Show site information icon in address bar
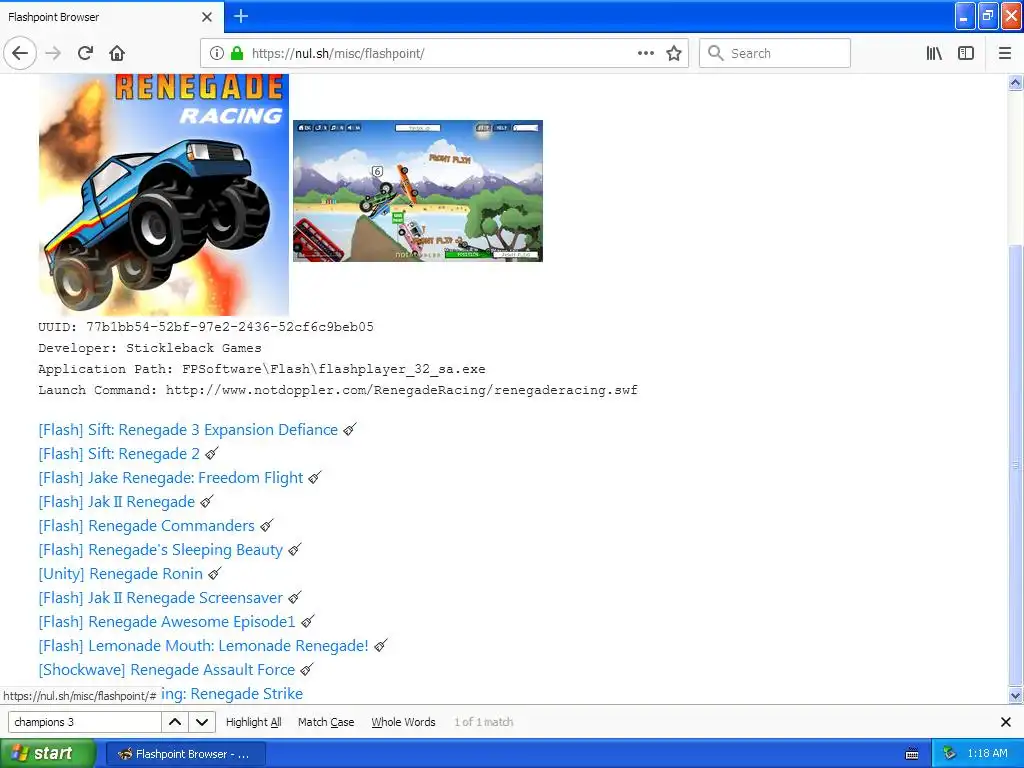Screen dimensions: 1024x768 (217, 53)
